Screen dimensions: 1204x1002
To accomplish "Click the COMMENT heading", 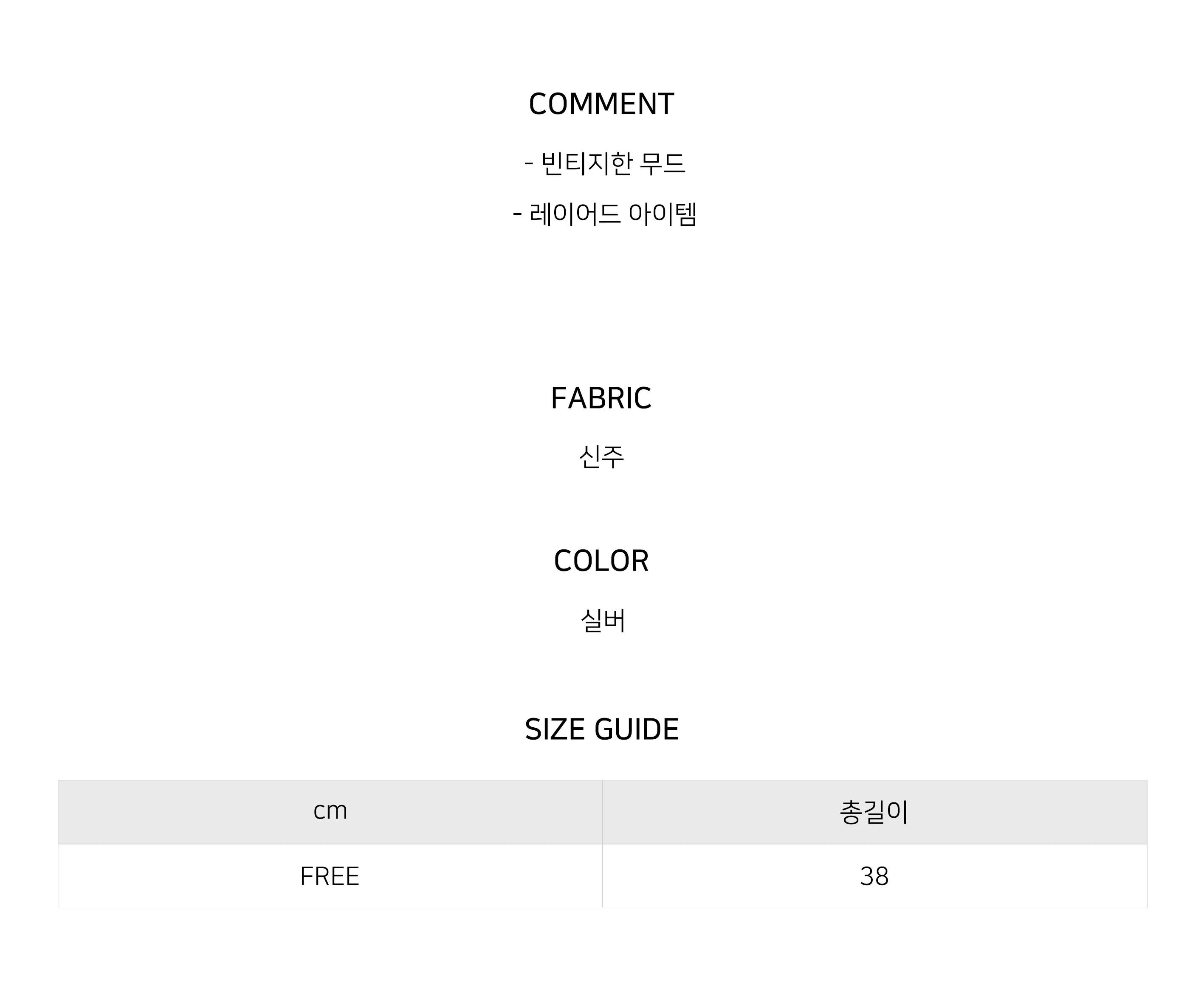I will click(x=601, y=104).
